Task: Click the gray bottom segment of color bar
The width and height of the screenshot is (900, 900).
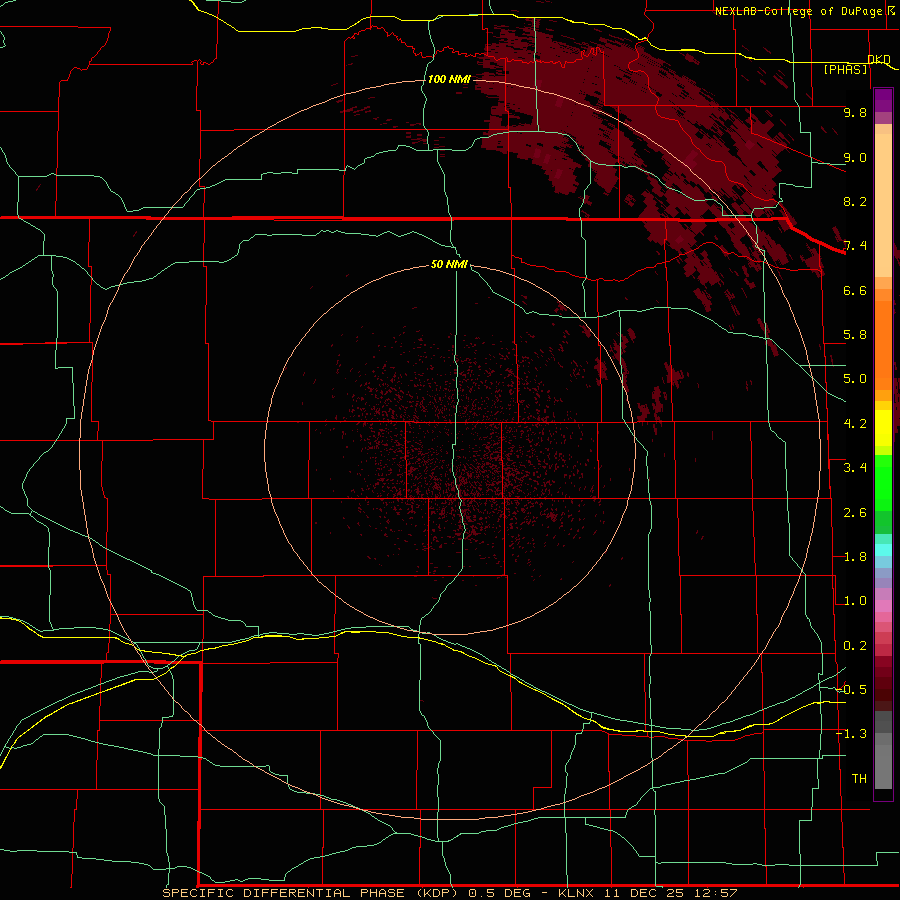Action: click(883, 766)
